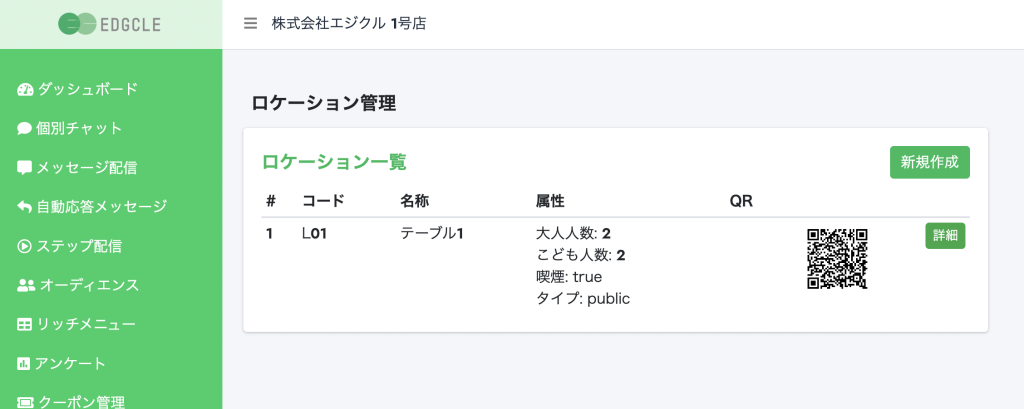Click the grid icon for リッチメニュー
Viewport: 1024px width, 409px height.
tap(24, 325)
